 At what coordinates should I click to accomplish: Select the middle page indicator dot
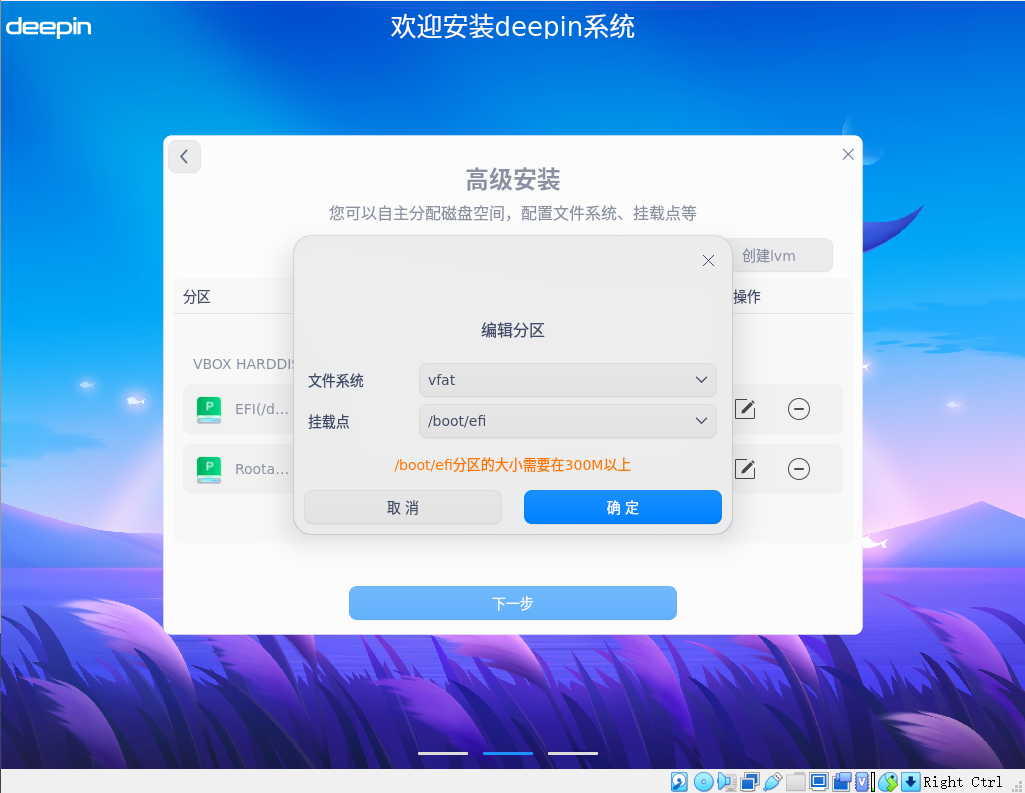pos(507,753)
